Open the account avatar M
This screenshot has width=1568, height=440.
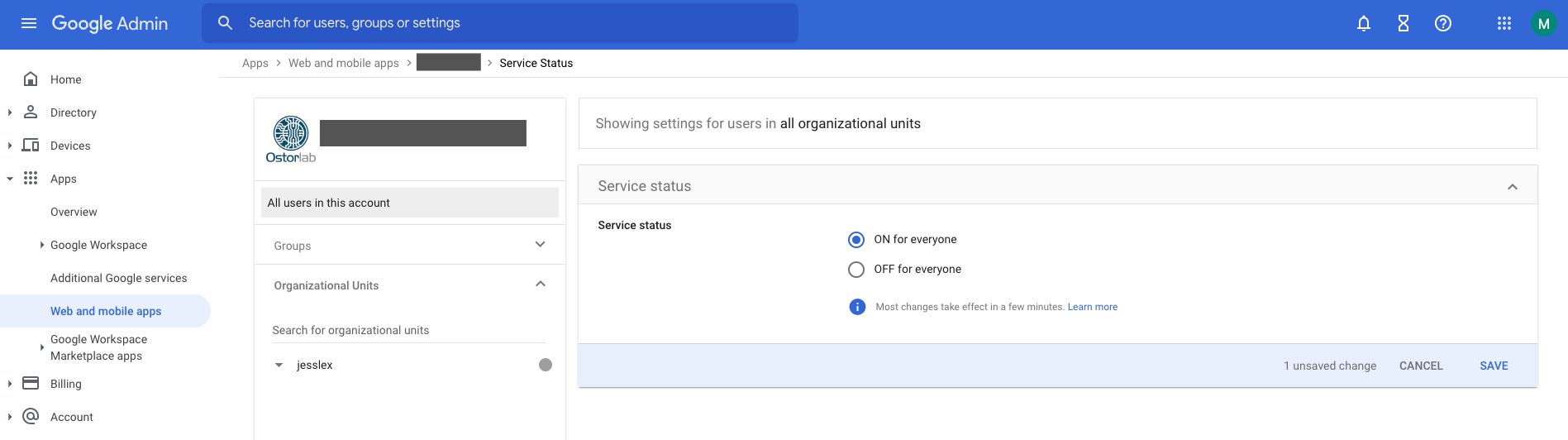pos(1543,23)
